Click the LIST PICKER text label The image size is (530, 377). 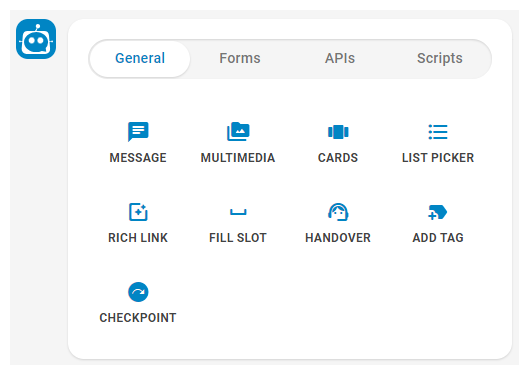coord(438,158)
